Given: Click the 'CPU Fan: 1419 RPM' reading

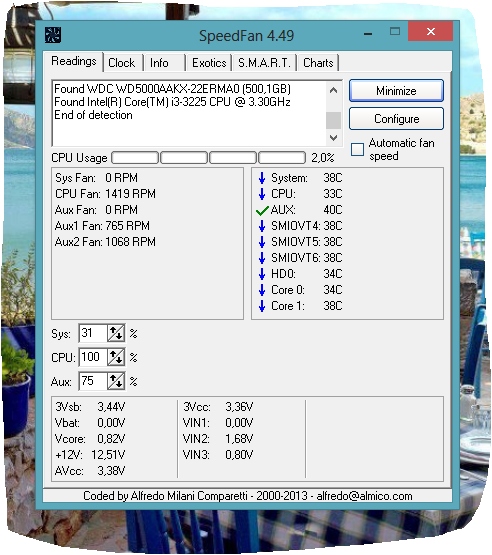Looking at the screenshot, I should tap(105, 194).
